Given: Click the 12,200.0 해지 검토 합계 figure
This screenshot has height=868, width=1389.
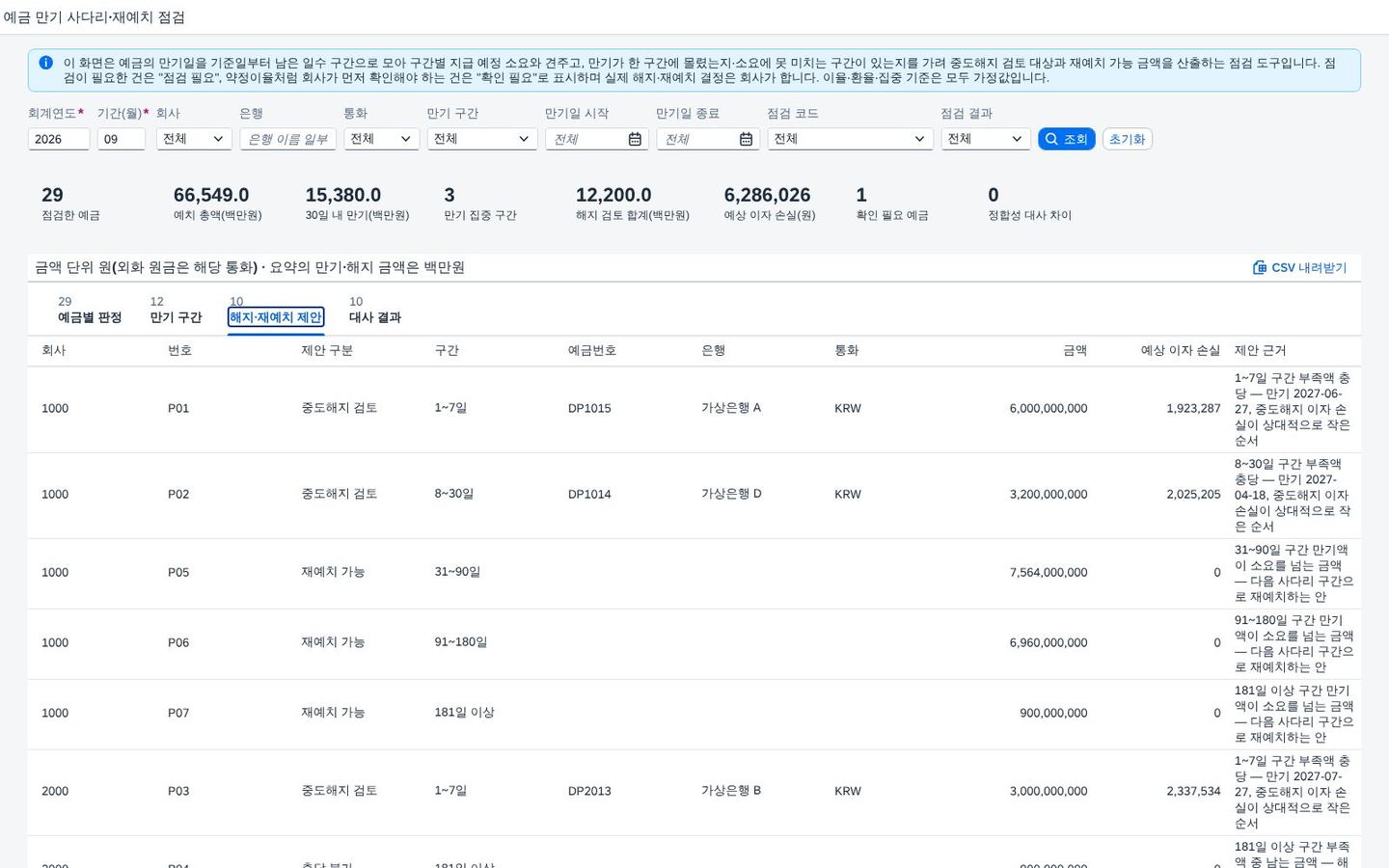Looking at the screenshot, I should pyautogui.click(x=613, y=195).
